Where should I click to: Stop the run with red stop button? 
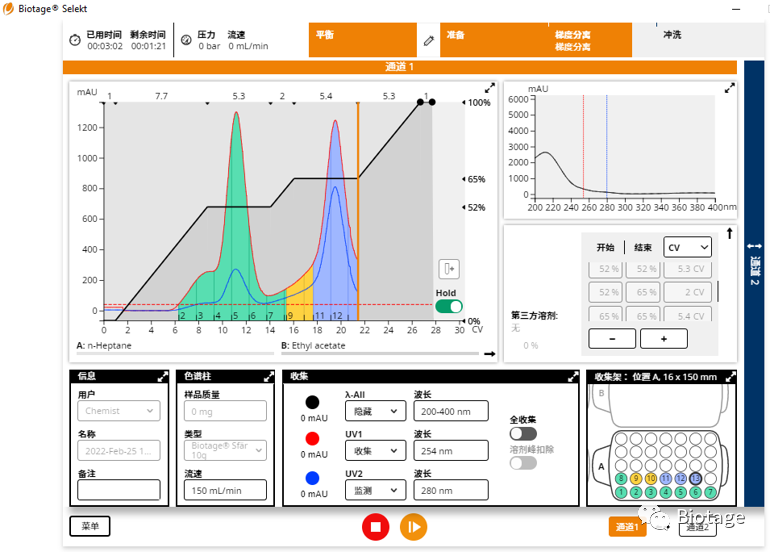pos(376,527)
